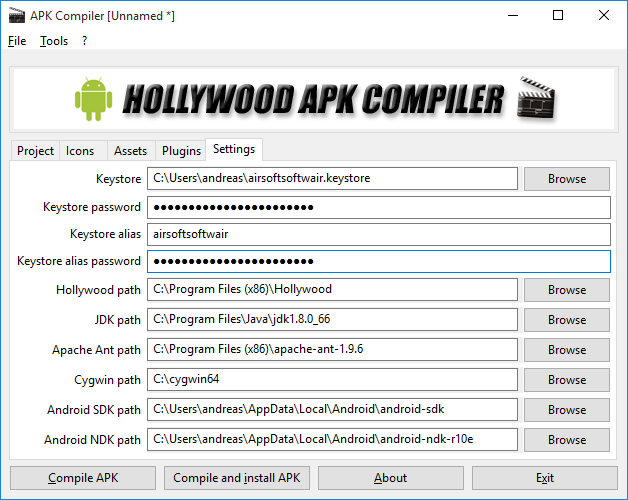Switch to the Project tab

(x=35, y=151)
